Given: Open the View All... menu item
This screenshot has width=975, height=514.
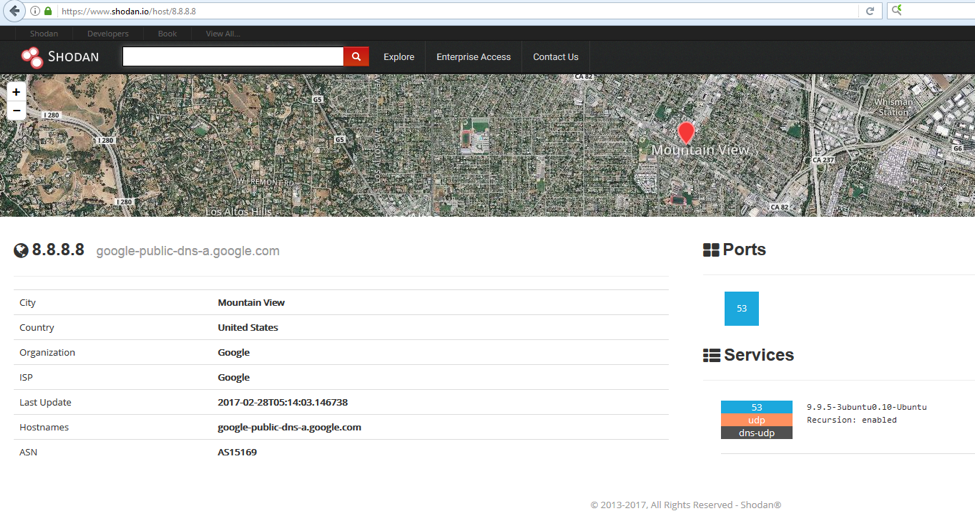Looking at the screenshot, I should click(x=223, y=34).
